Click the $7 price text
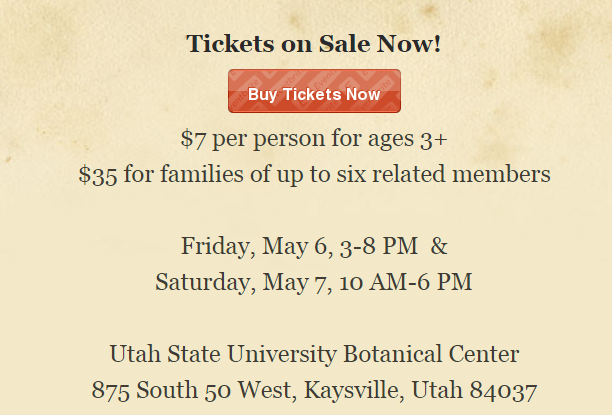Image resolution: width=612 pixels, height=415 pixels. coord(191,137)
